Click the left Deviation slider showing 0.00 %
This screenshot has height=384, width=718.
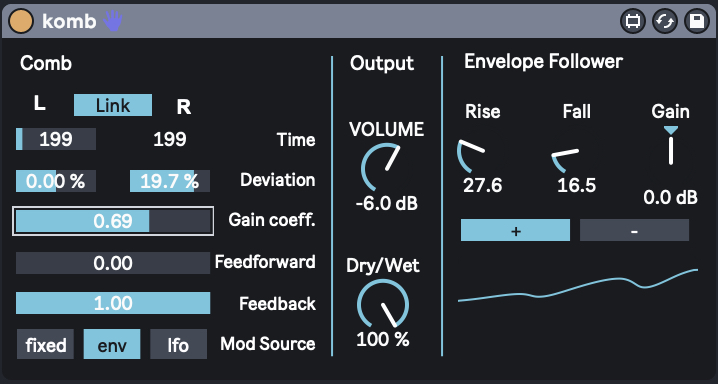coord(56,181)
